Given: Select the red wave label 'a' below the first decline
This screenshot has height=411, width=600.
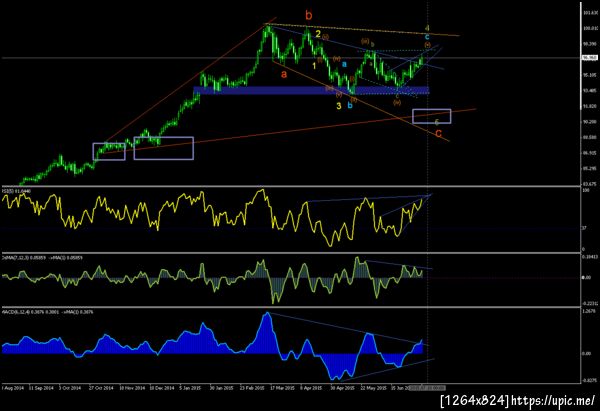Looking at the screenshot, I should pyautogui.click(x=284, y=74).
